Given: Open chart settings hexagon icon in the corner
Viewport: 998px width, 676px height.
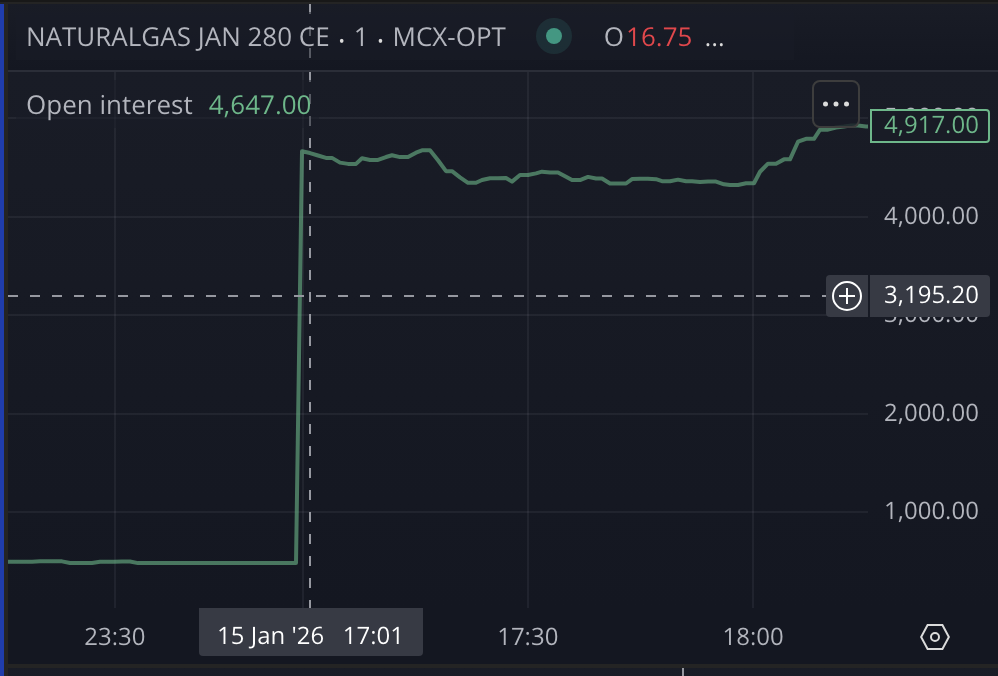Looking at the screenshot, I should [935, 636].
